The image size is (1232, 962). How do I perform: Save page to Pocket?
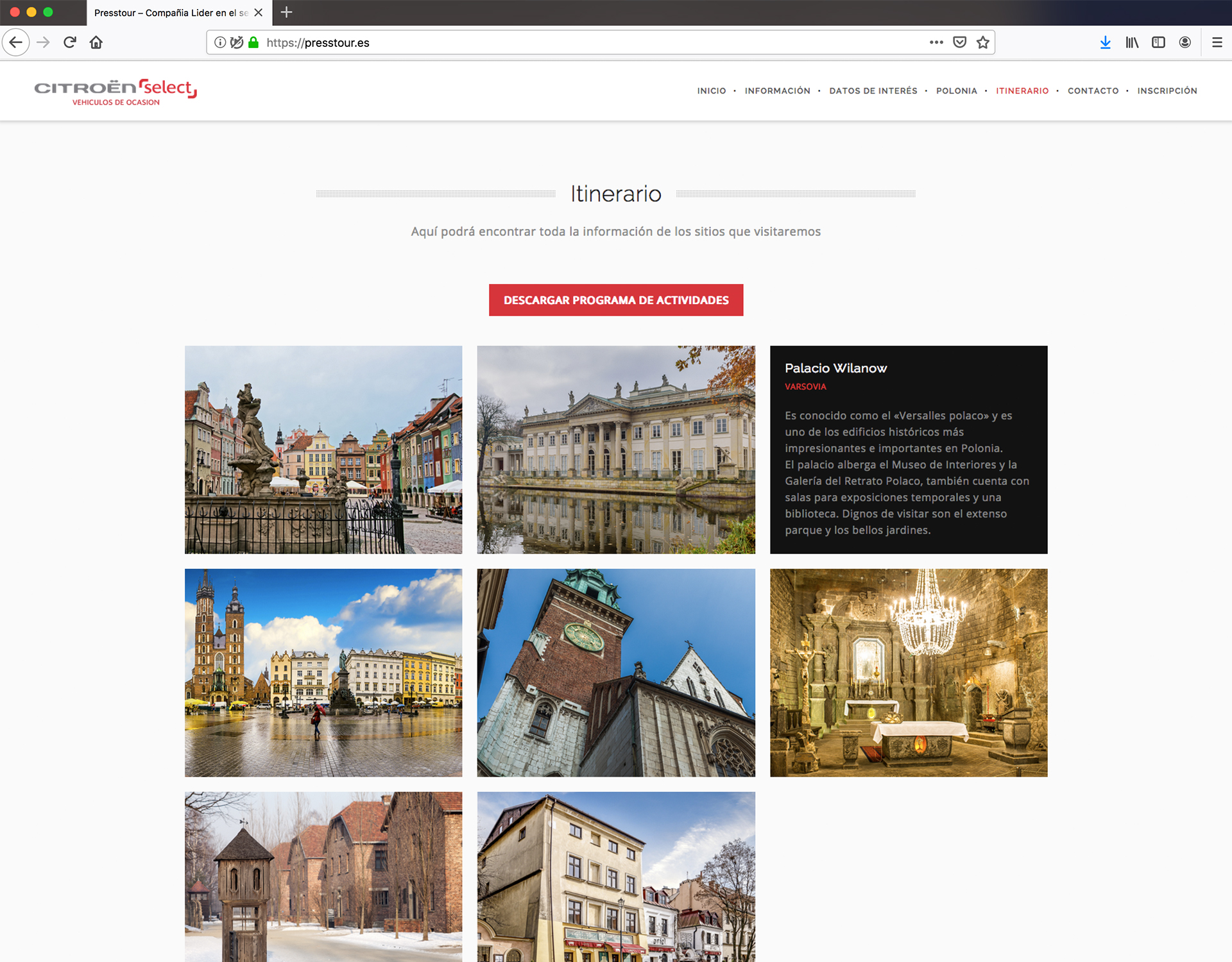959,42
